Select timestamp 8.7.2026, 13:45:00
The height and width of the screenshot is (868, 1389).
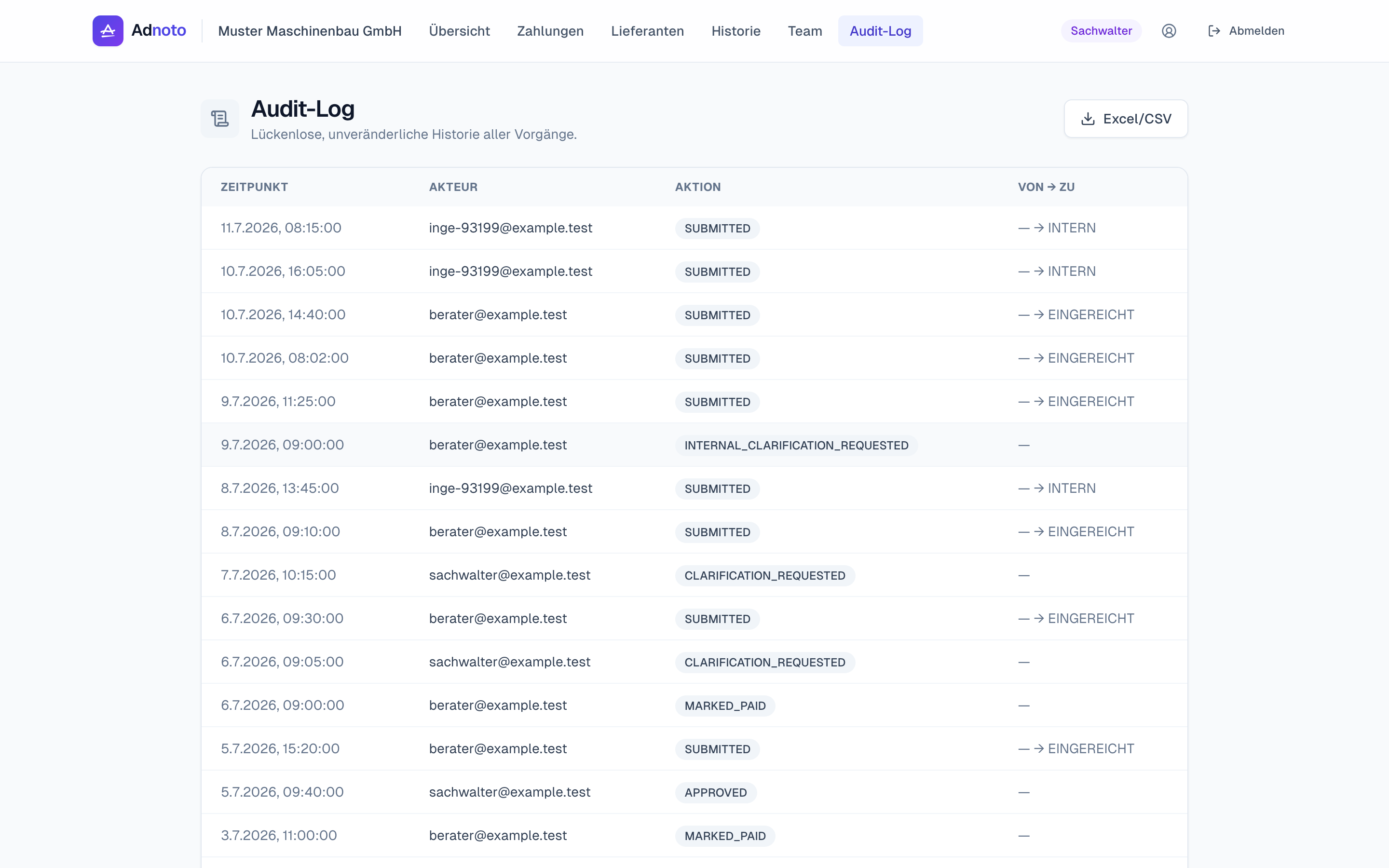[x=280, y=488]
